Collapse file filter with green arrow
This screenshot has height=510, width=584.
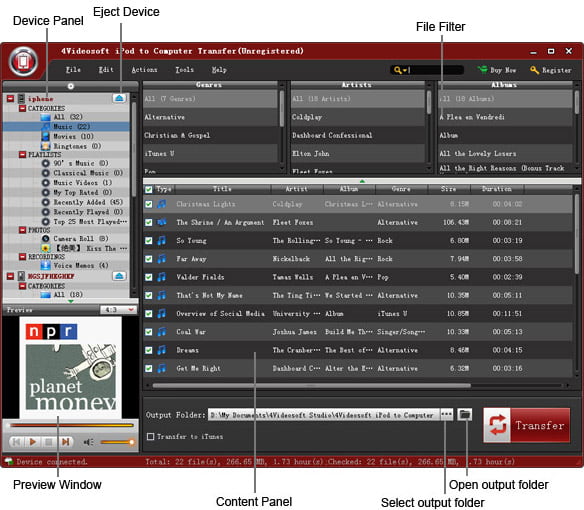tap(362, 181)
